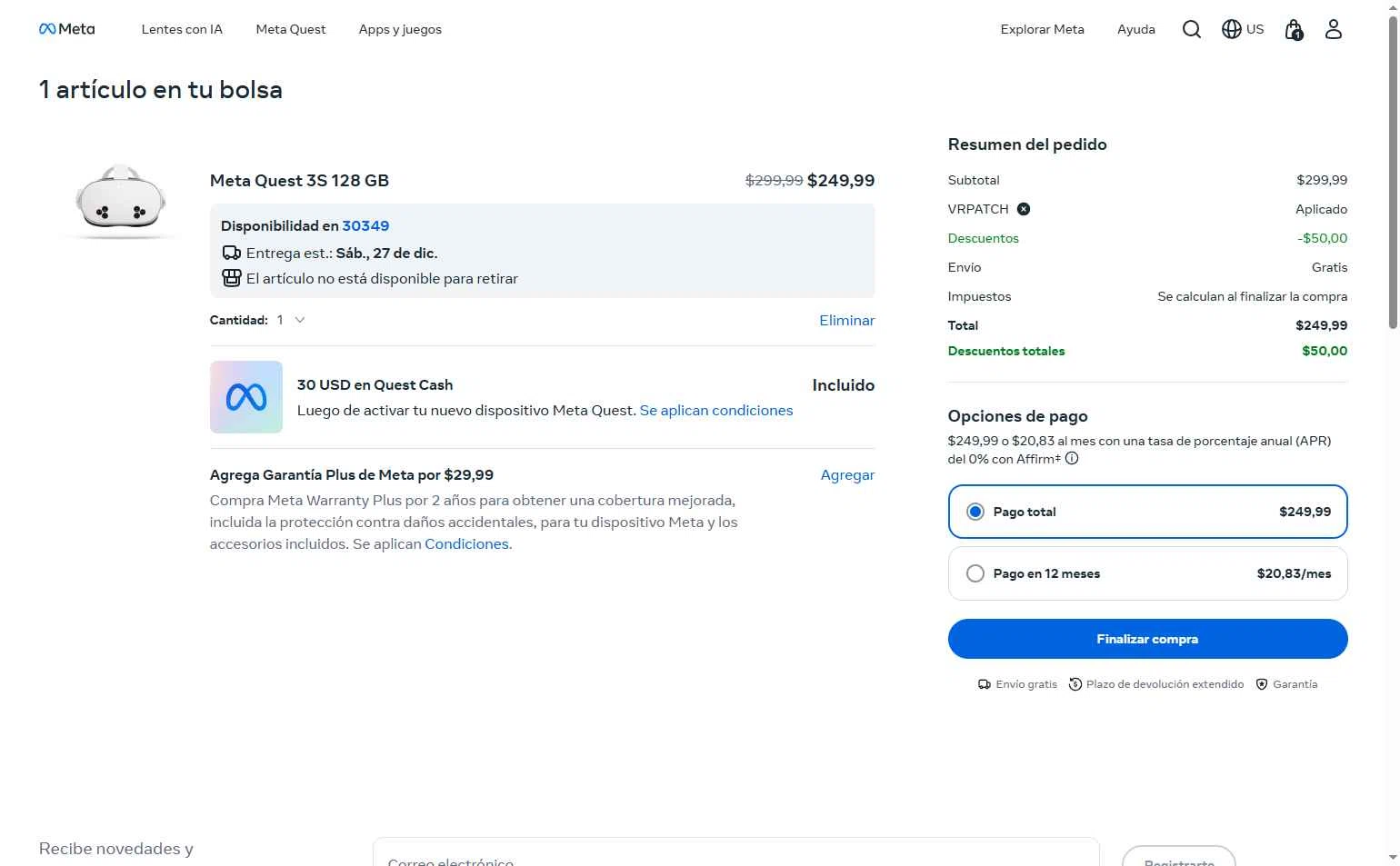Open the US region globe selector
This screenshot has height=866, width=1400.
click(x=1243, y=29)
